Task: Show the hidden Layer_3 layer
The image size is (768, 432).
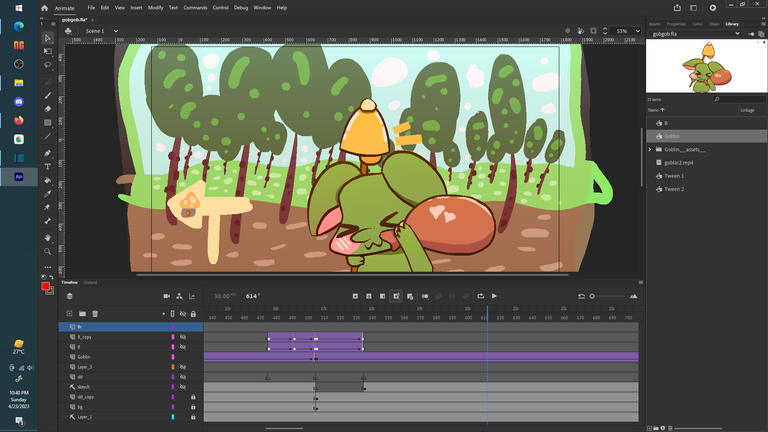Action: point(183,367)
